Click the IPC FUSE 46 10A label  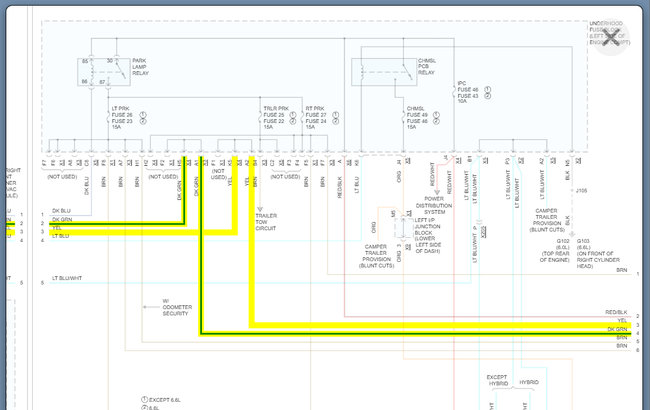click(468, 92)
